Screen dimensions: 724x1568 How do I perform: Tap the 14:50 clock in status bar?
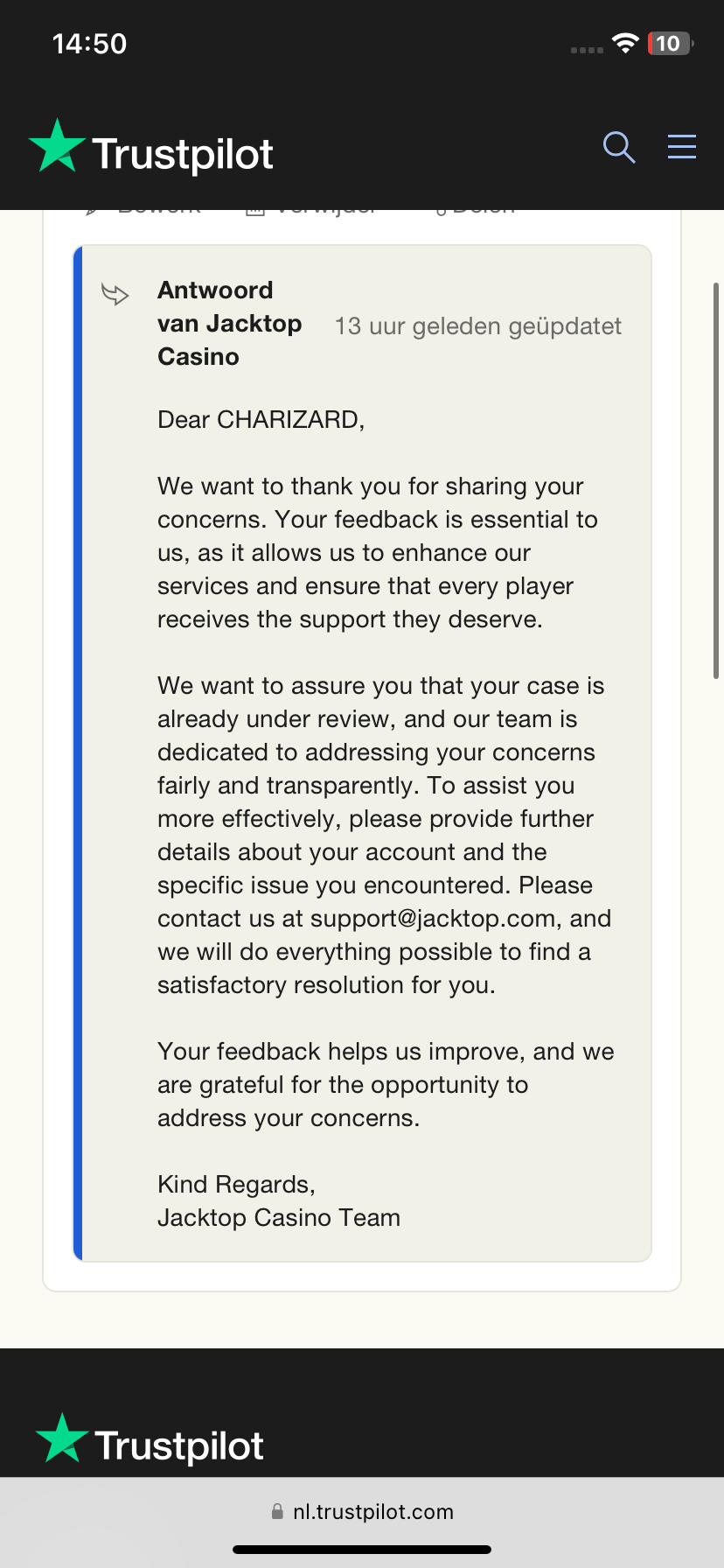pyautogui.click(x=89, y=44)
